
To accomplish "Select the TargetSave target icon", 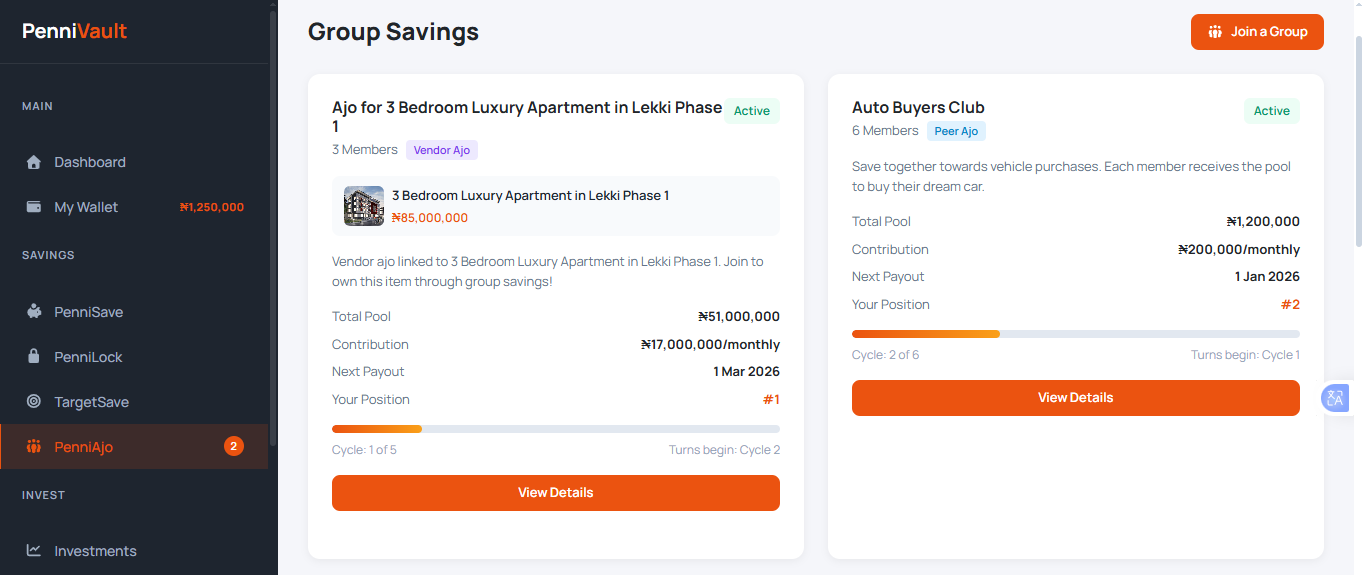I will (34, 402).
